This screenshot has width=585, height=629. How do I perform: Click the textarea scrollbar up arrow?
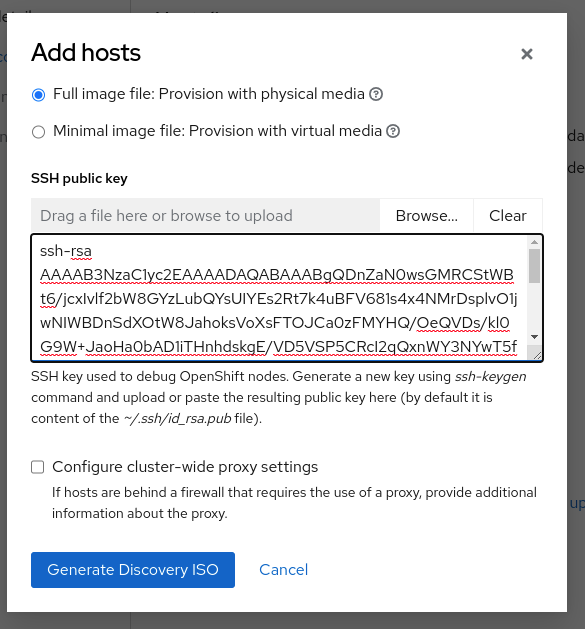[534, 242]
